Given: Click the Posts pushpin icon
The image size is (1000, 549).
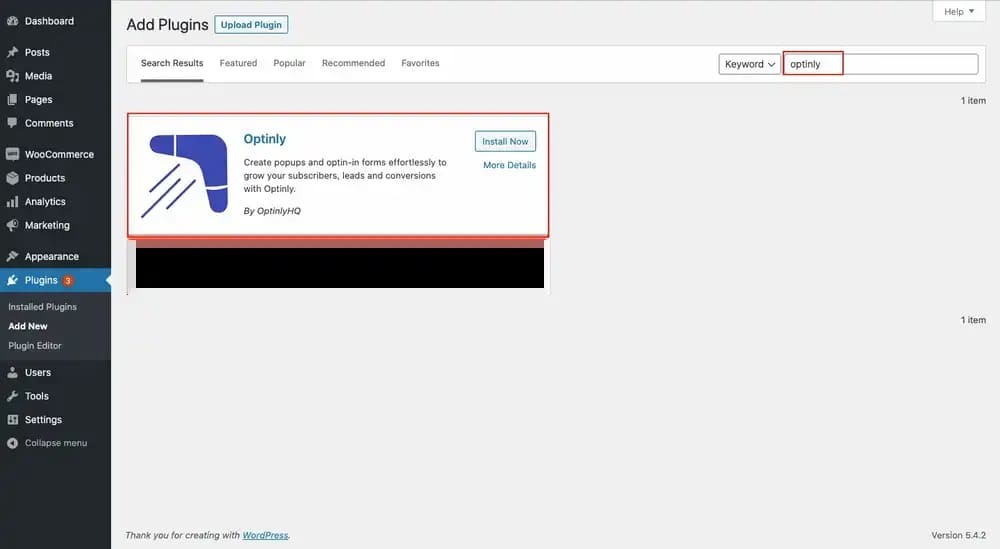Looking at the screenshot, I should point(12,52).
